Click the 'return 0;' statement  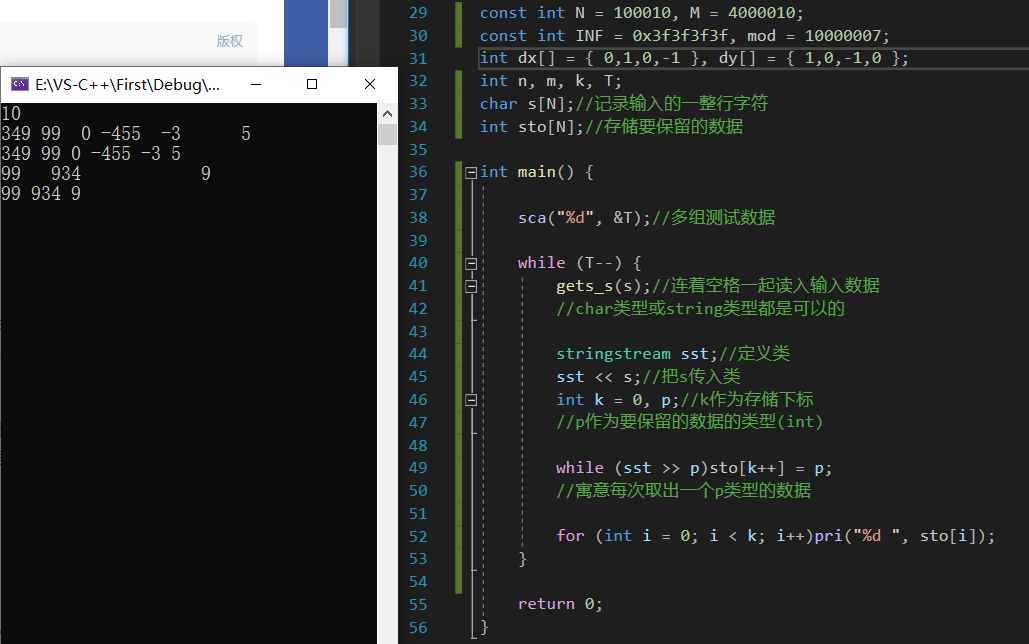[x=560, y=604]
